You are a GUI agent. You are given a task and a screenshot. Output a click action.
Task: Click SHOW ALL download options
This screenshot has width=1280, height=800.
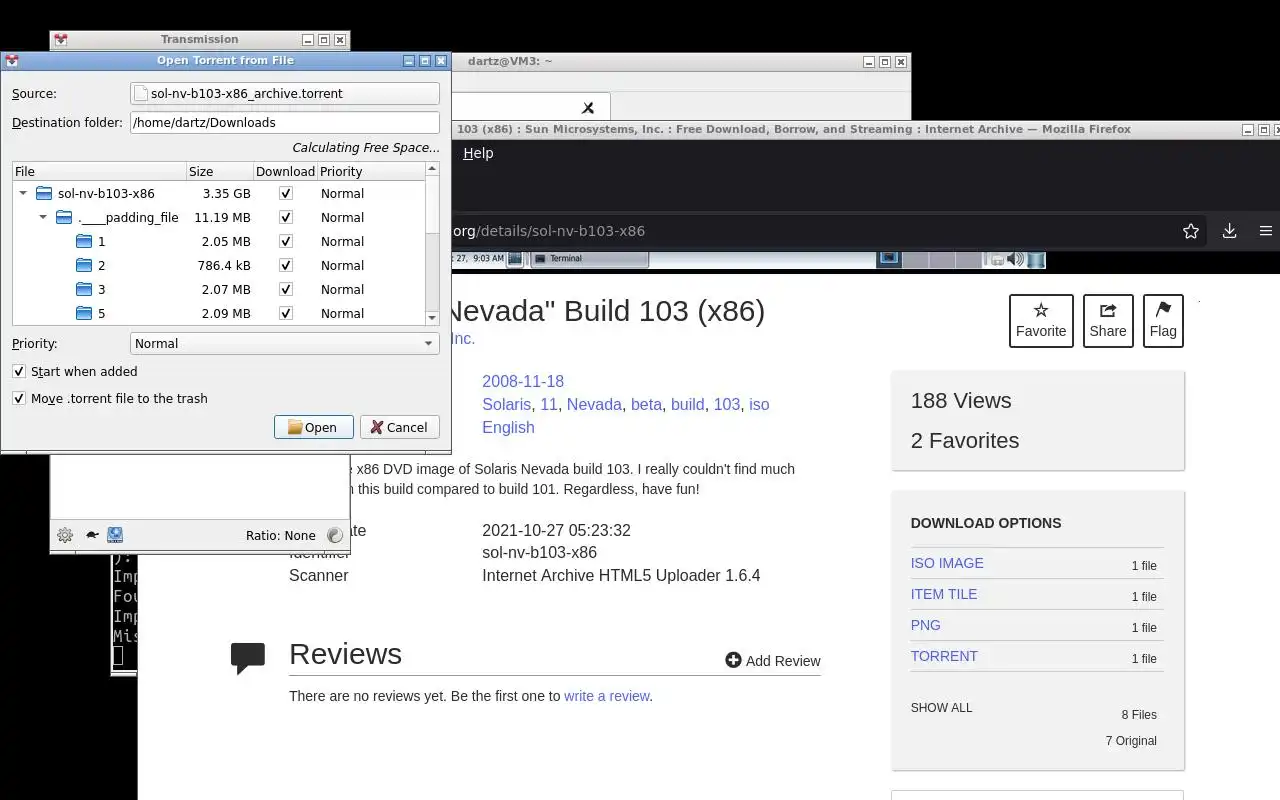pos(941,707)
